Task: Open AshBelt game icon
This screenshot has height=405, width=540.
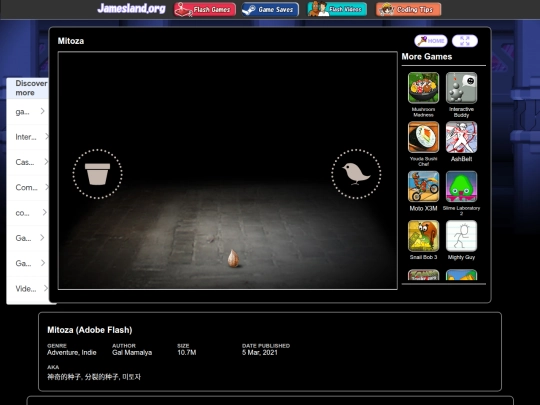Action: pyautogui.click(x=461, y=137)
